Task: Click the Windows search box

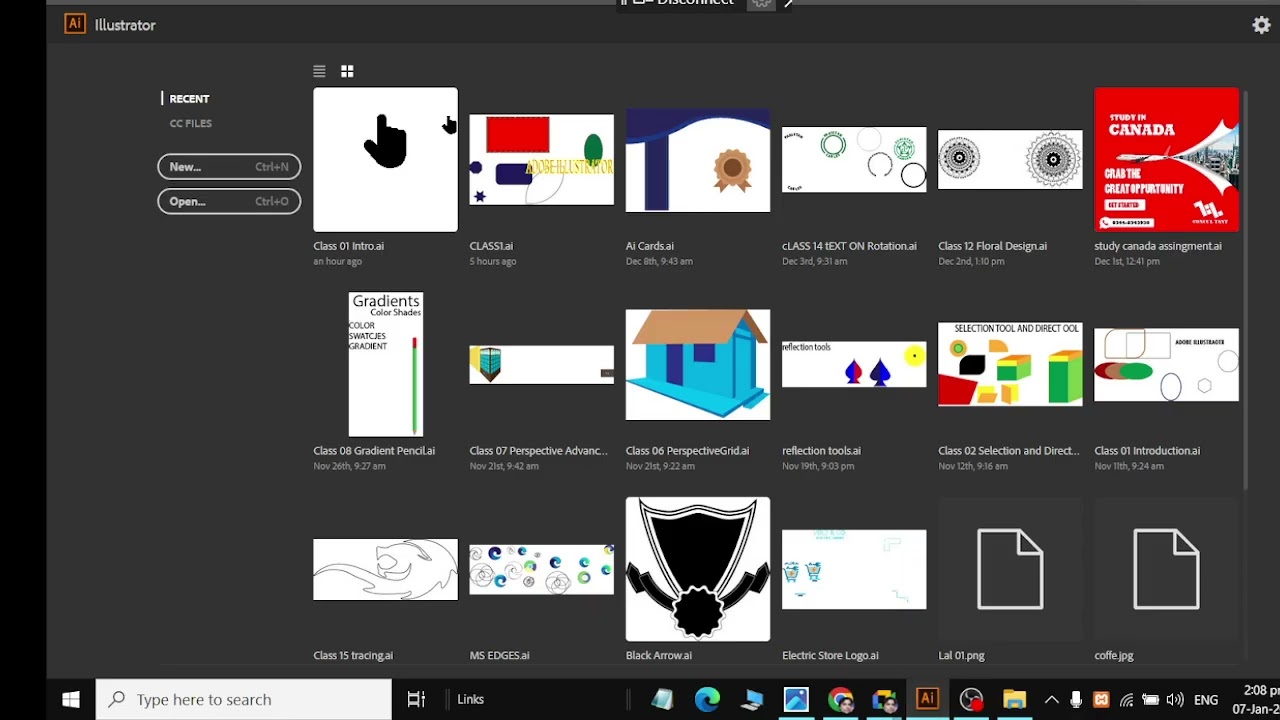Action: (x=243, y=700)
